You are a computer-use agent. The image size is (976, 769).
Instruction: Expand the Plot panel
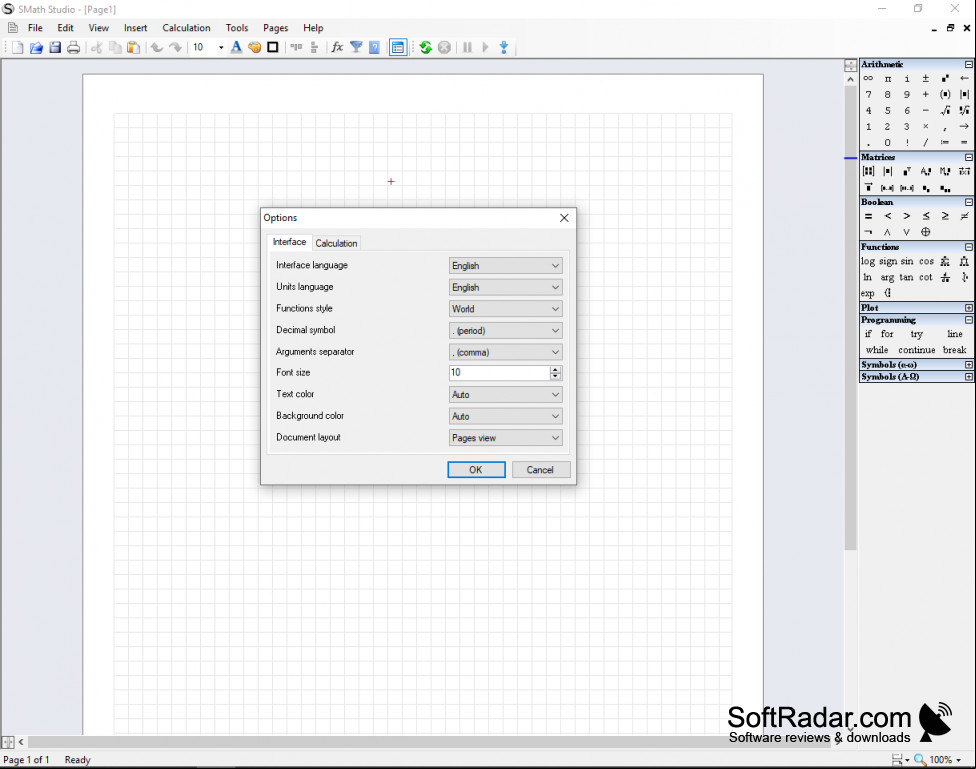coord(969,308)
